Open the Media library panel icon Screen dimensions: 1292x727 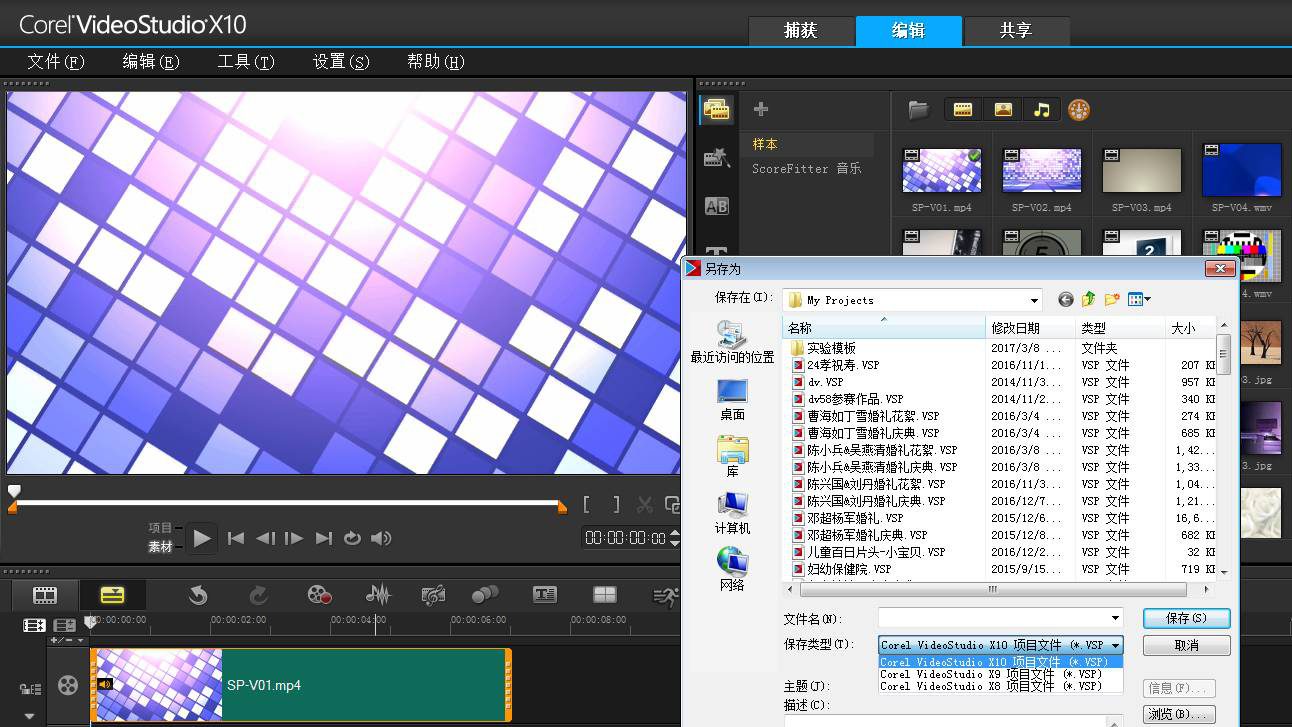tap(717, 110)
